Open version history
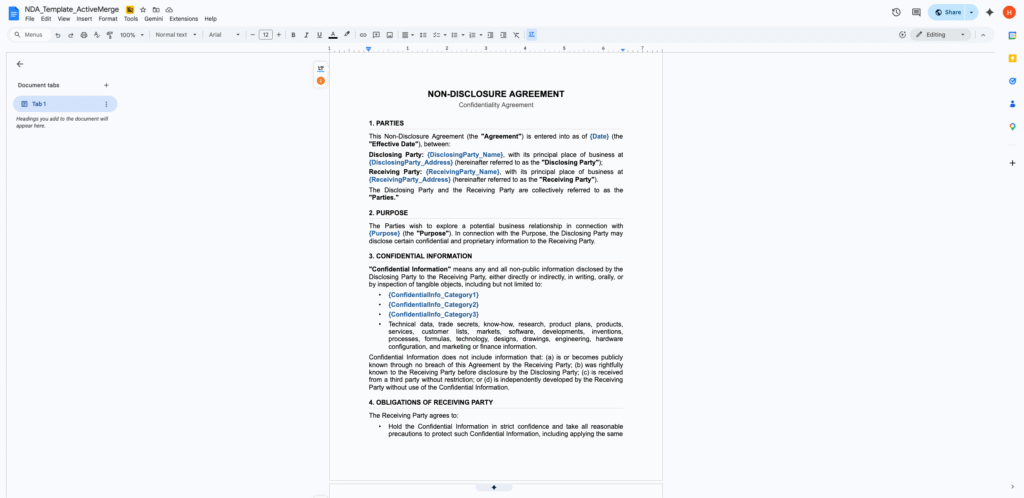This screenshot has height=498, width=1024. click(x=896, y=12)
